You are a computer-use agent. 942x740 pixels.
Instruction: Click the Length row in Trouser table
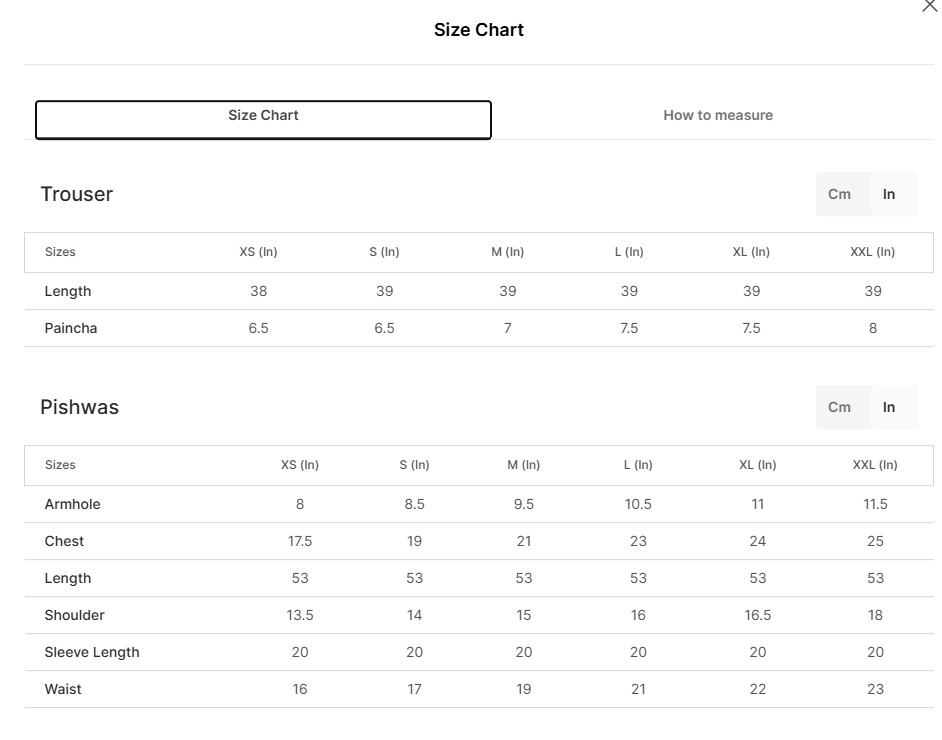coord(68,291)
